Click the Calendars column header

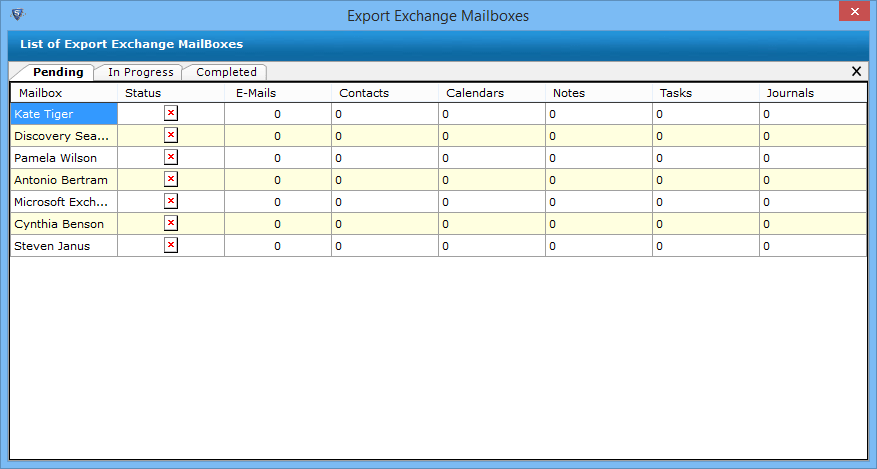492,93
